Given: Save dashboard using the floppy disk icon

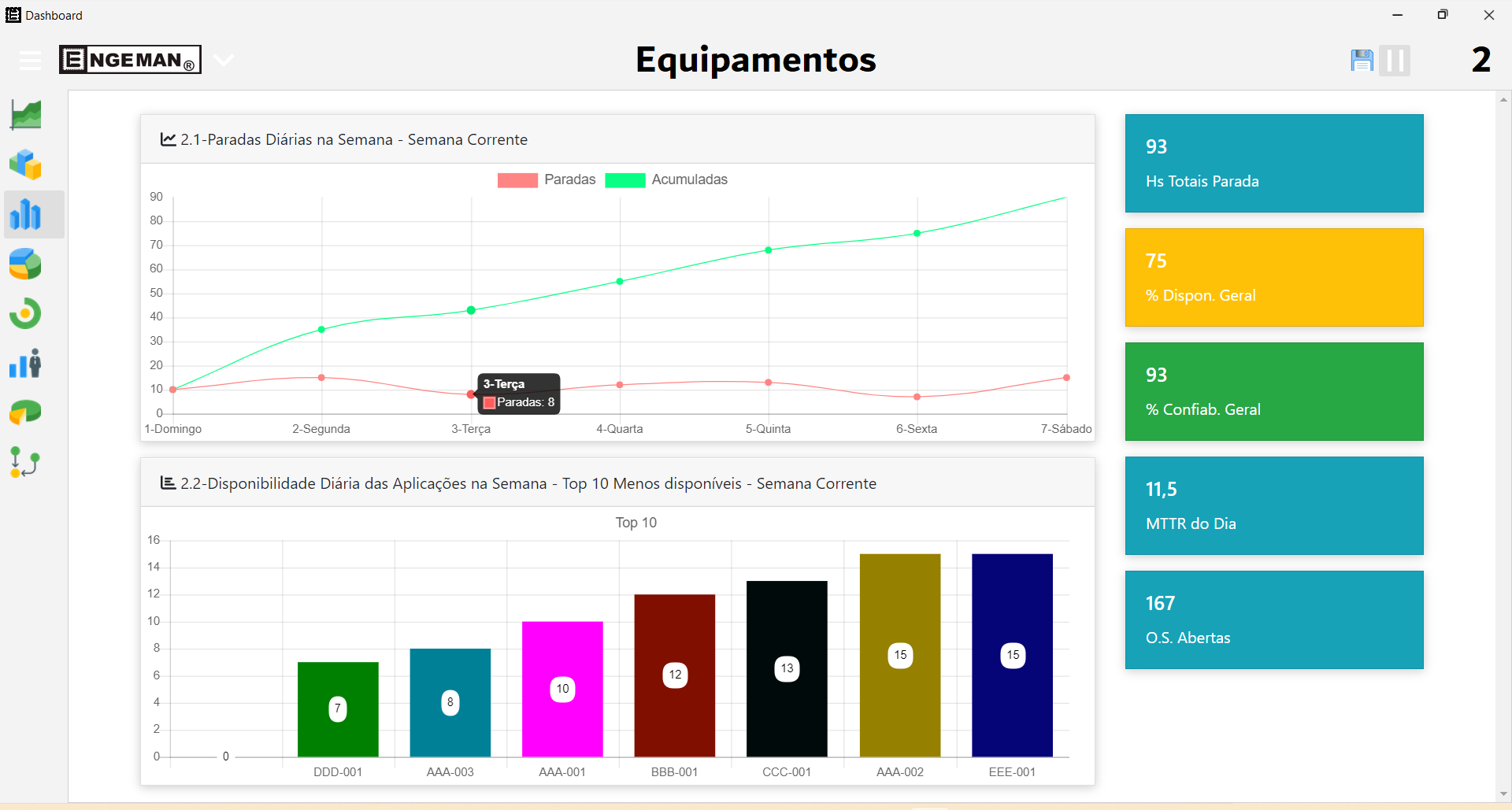Looking at the screenshot, I should (x=1362, y=61).
